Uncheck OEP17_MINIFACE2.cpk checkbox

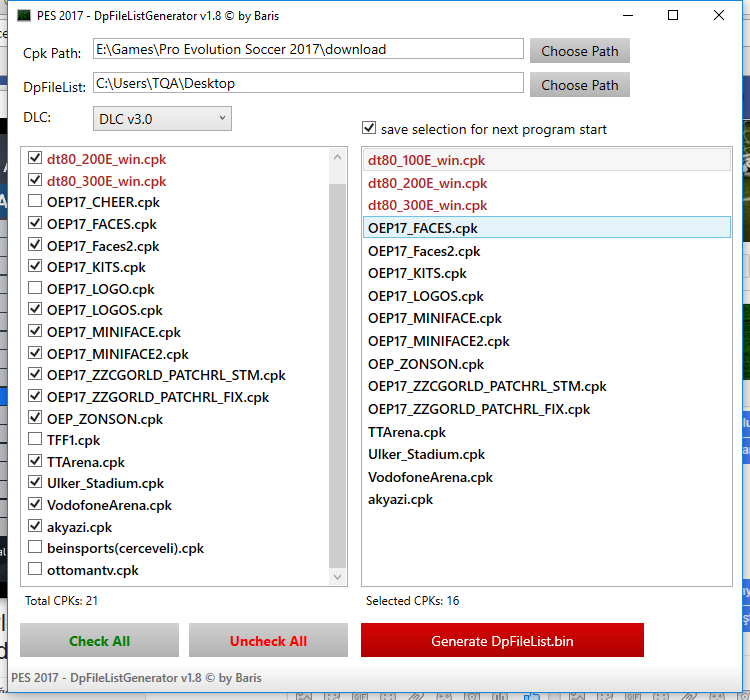pyautogui.click(x=35, y=353)
